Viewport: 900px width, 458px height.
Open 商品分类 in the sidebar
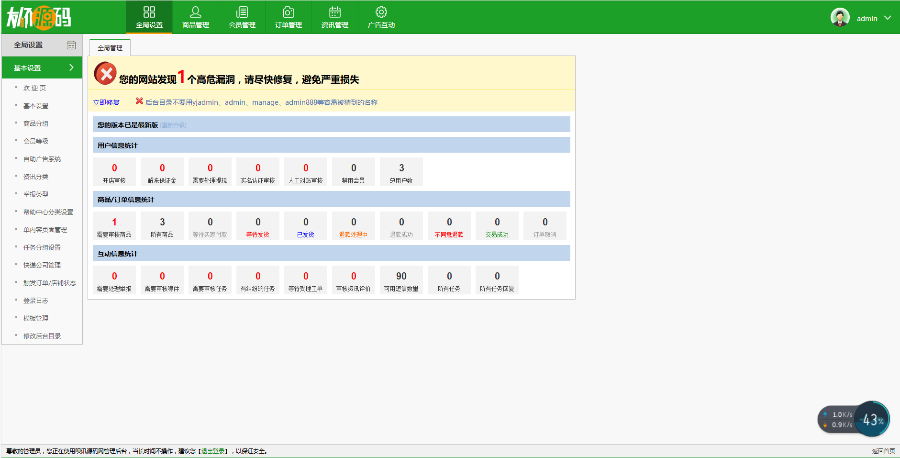[x=36, y=123]
